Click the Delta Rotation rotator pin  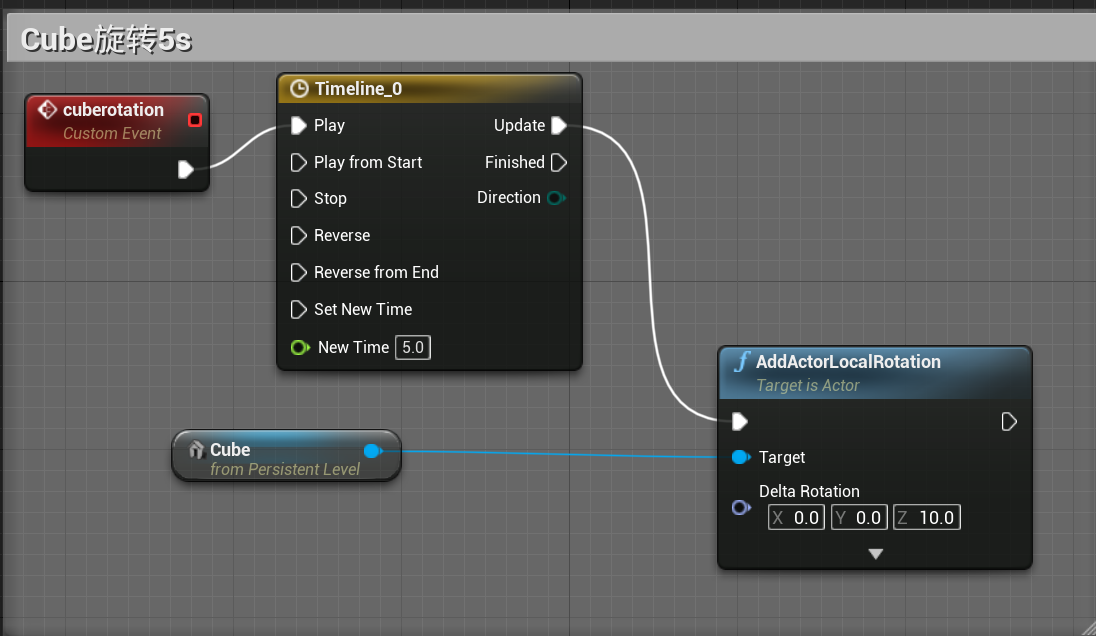tap(741, 507)
